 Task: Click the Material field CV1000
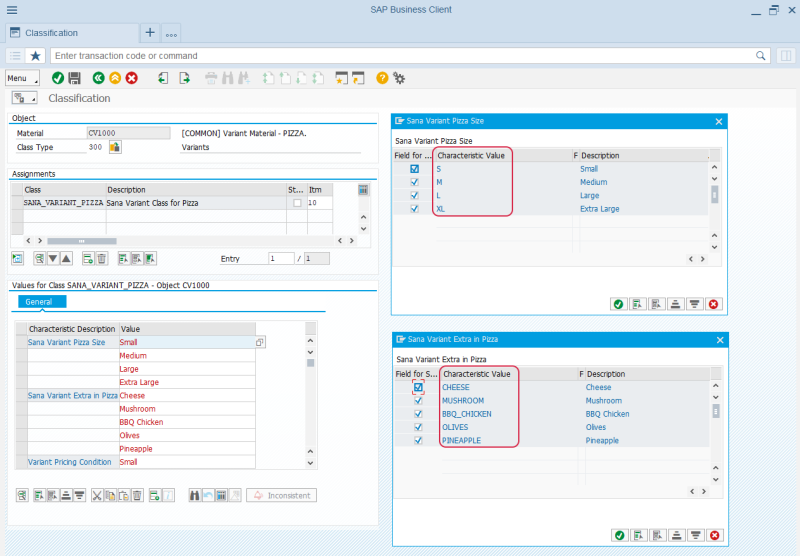[x=129, y=133]
